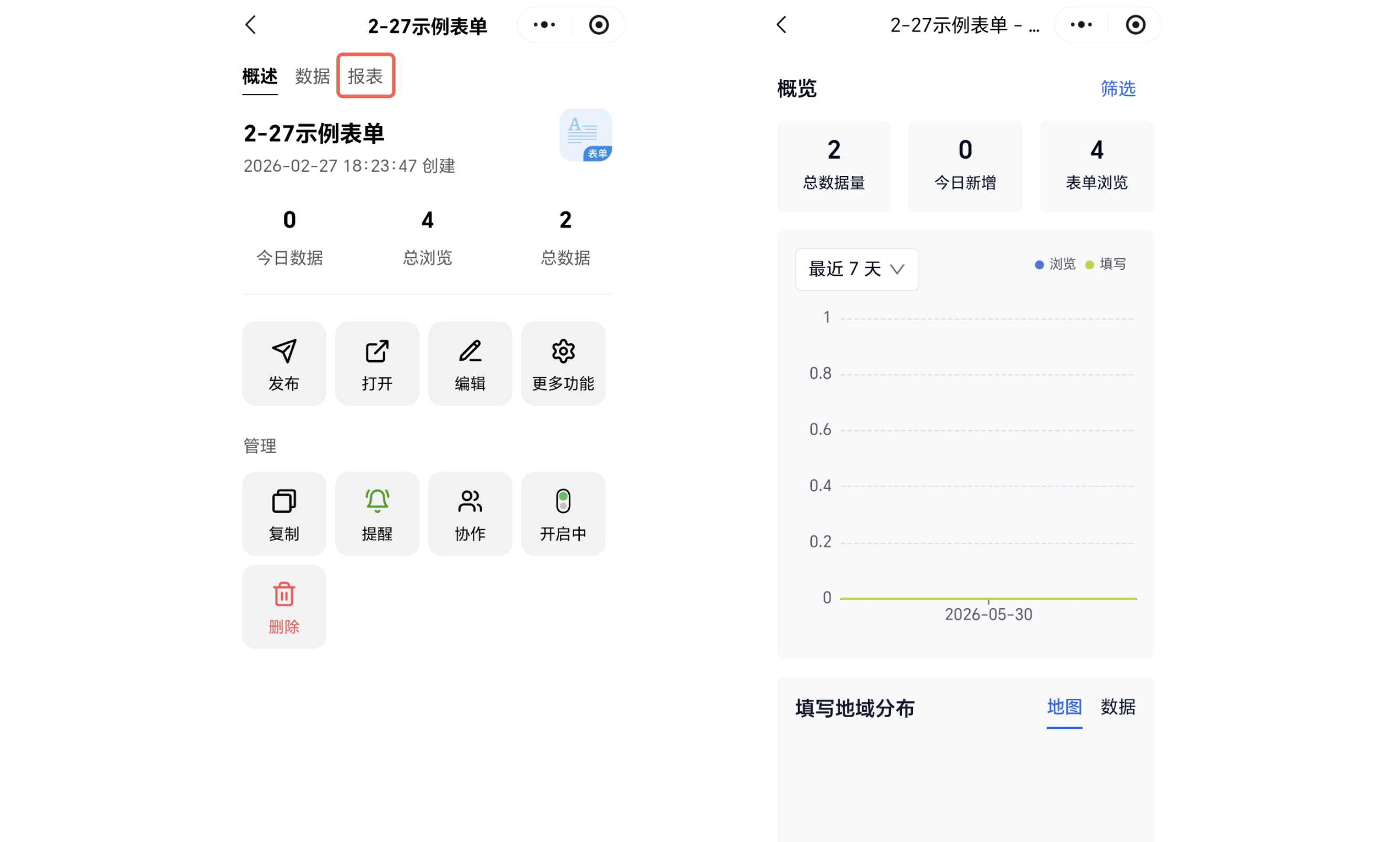Click the 管理 section label

pyautogui.click(x=260, y=446)
